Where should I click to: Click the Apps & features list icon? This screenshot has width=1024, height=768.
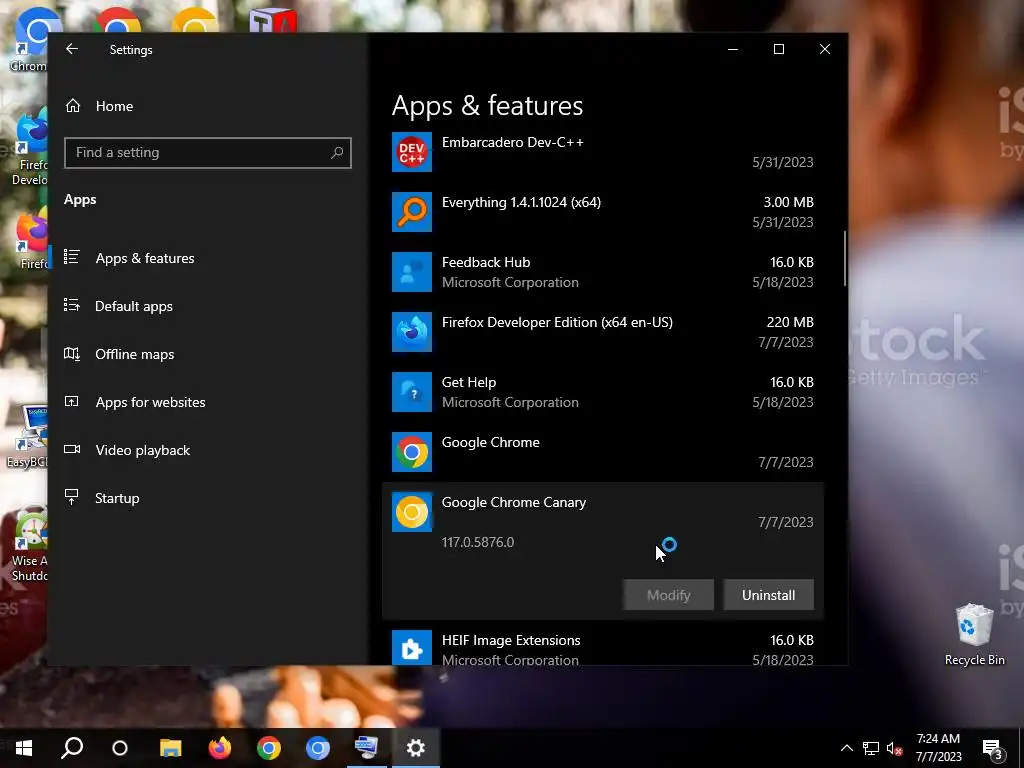[x=72, y=257]
